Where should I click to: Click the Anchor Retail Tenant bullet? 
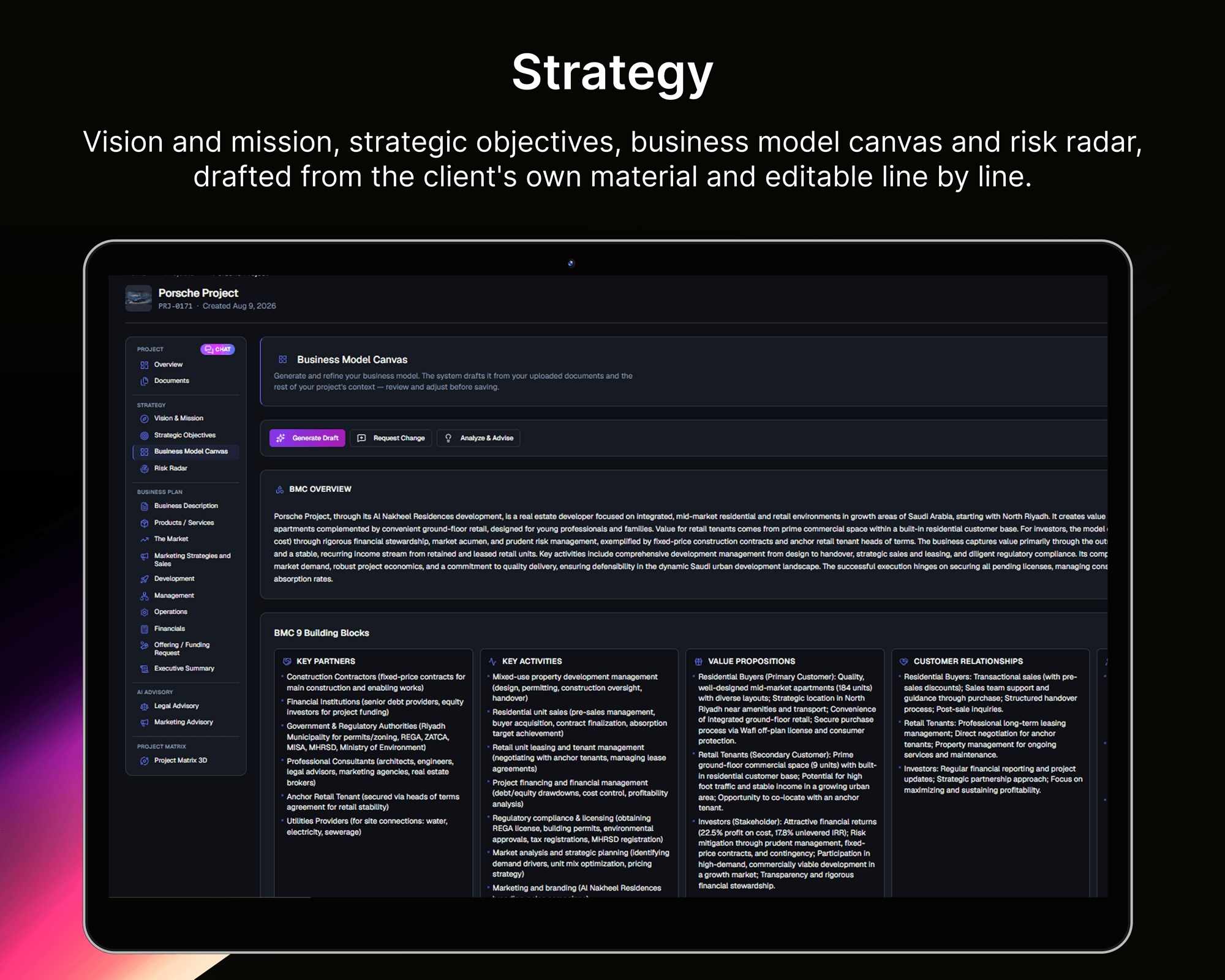pos(373,802)
